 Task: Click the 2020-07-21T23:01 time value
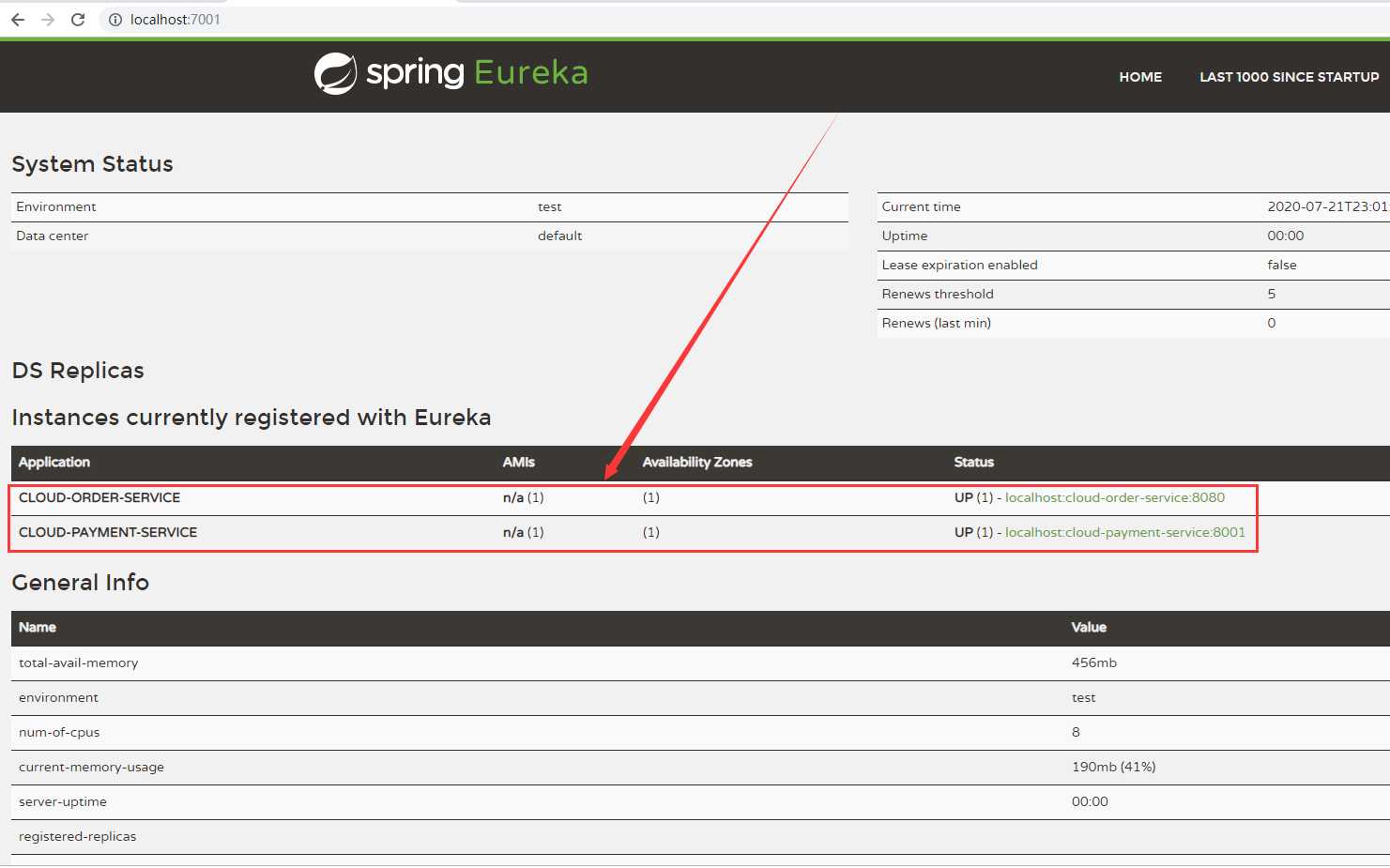click(x=1327, y=206)
